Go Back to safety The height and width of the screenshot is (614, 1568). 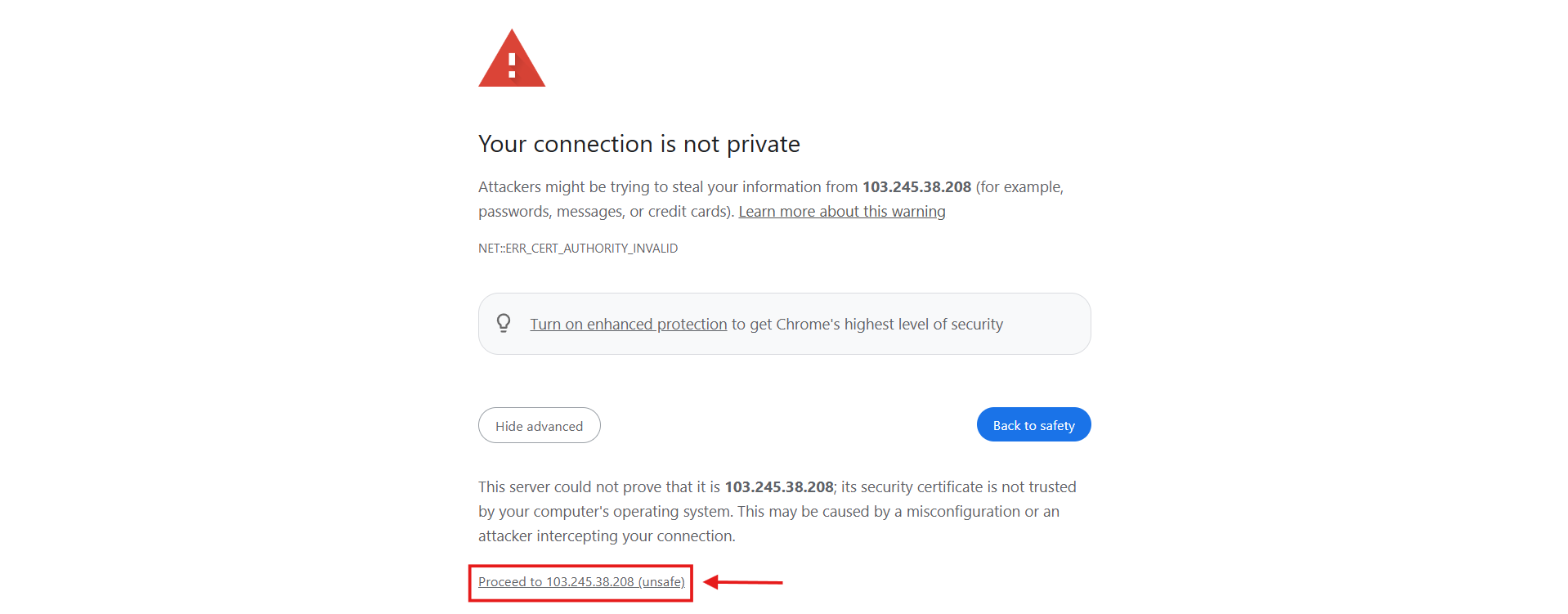(1033, 424)
